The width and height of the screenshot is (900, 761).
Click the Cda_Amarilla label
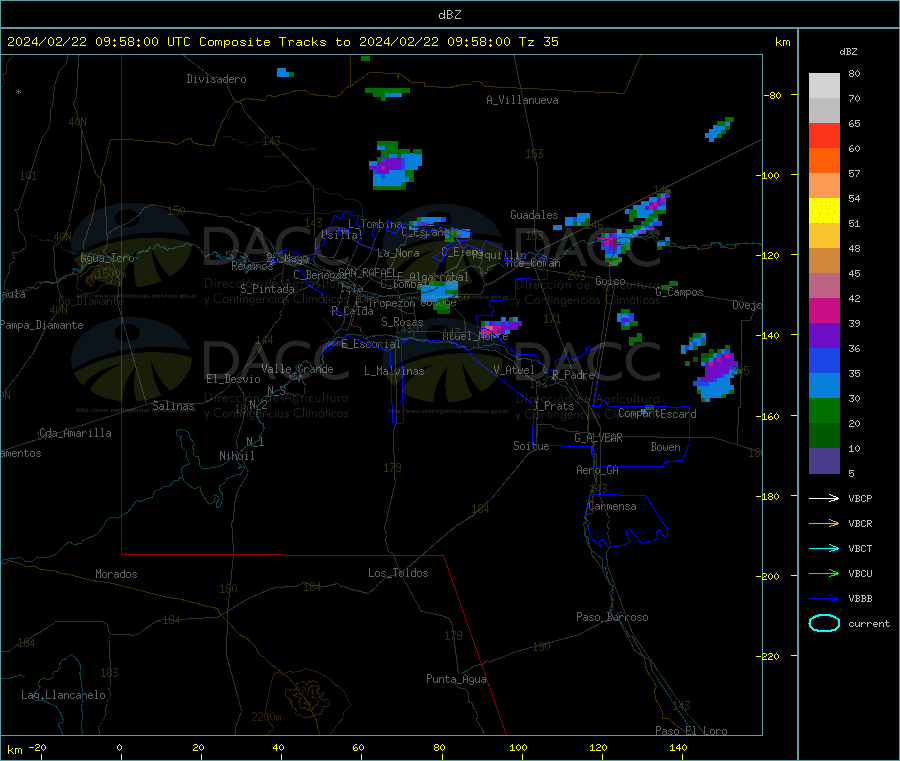click(x=75, y=433)
